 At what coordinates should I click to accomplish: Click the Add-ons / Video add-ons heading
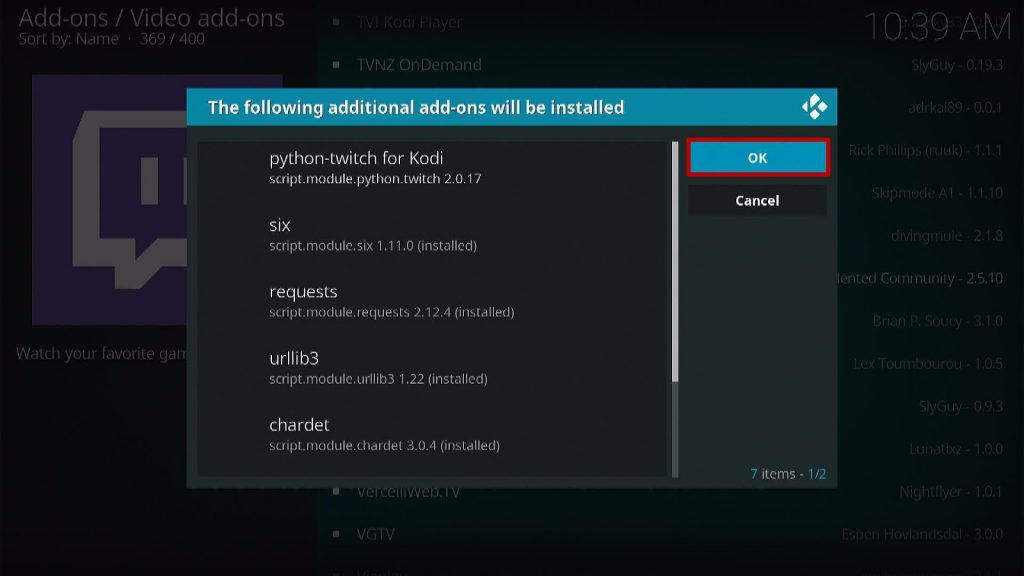click(152, 18)
